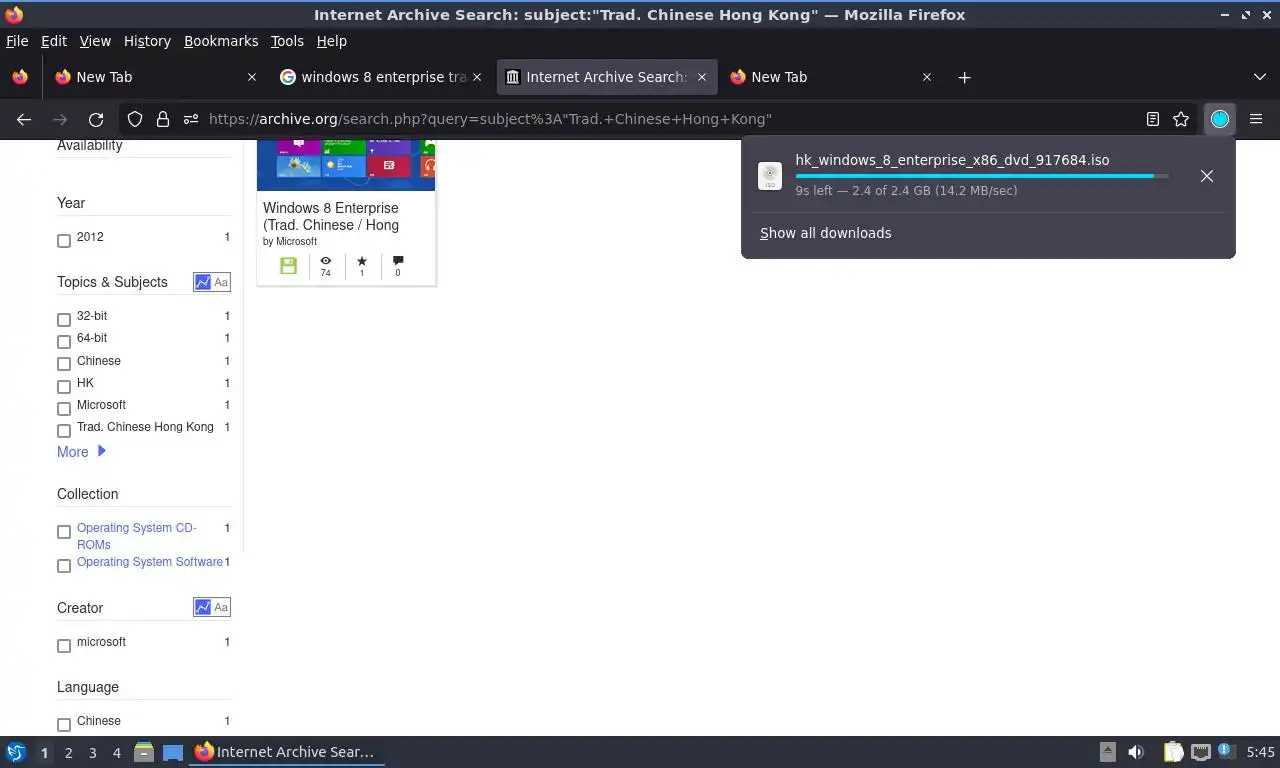This screenshot has height=768, width=1280.
Task: Check Trad. Chinese Hong Kong filter
Action: point(64,431)
